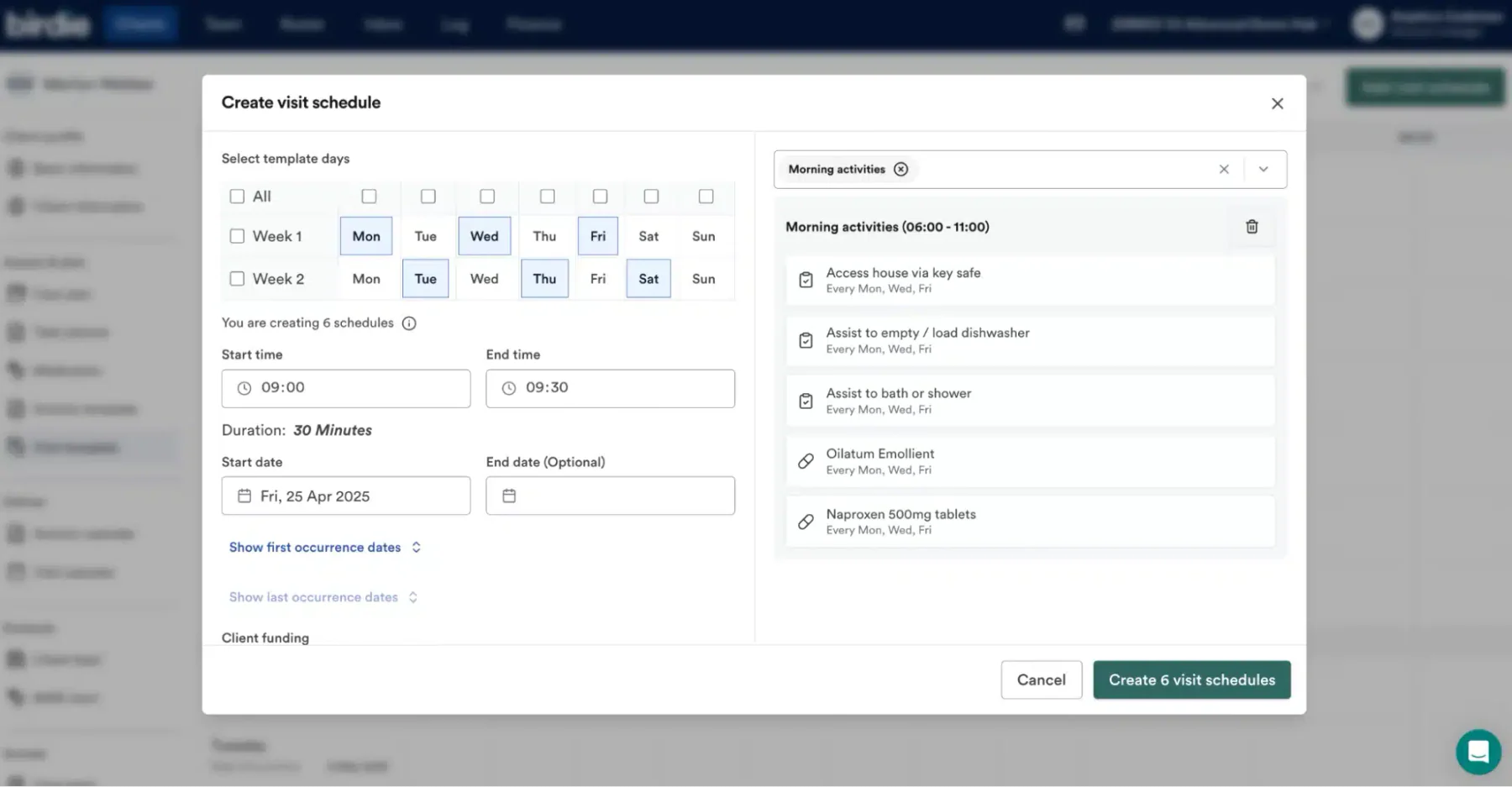This screenshot has height=787, width=1512.
Task: Check the Week 2 row checkbox
Action: (237, 279)
